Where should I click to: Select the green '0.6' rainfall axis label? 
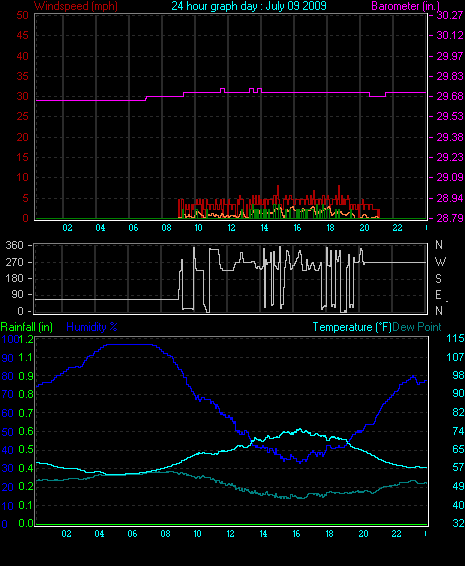pos(26,431)
